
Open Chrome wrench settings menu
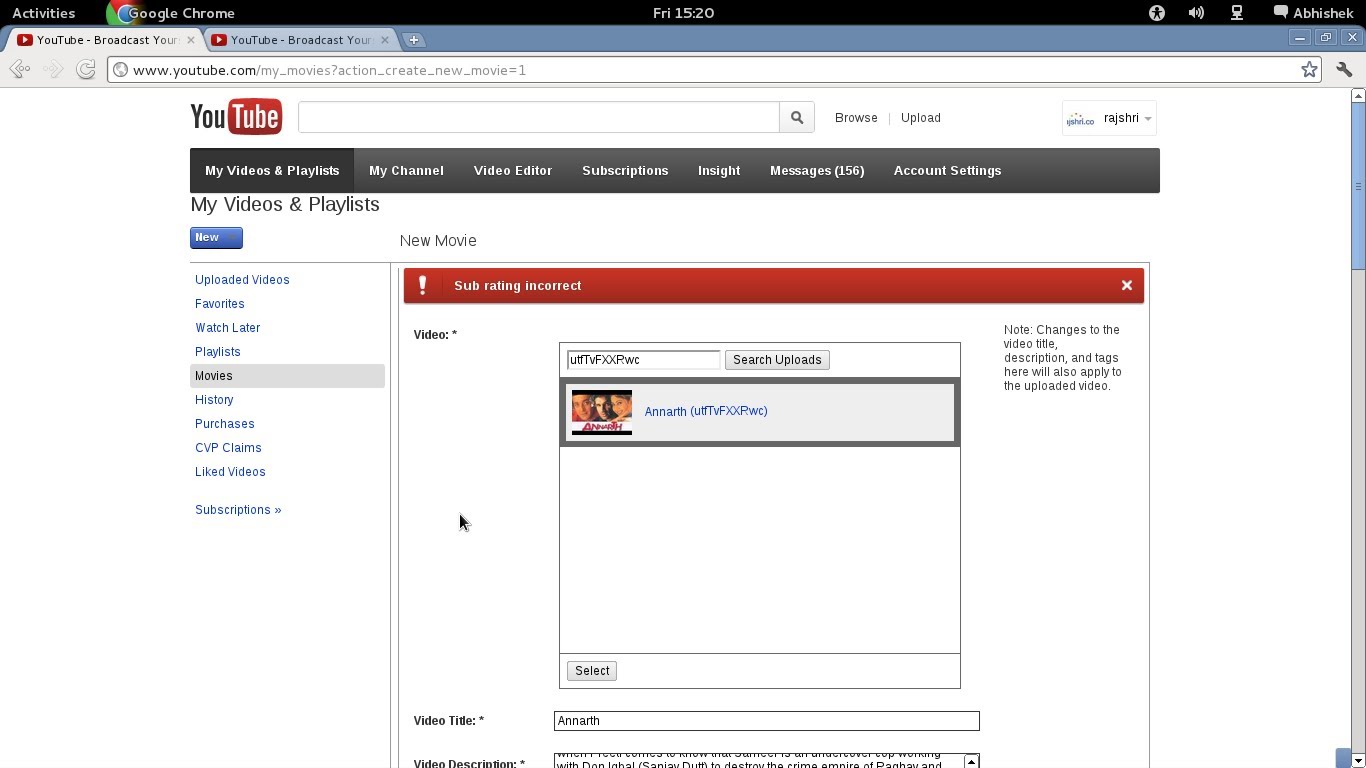(1344, 69)
